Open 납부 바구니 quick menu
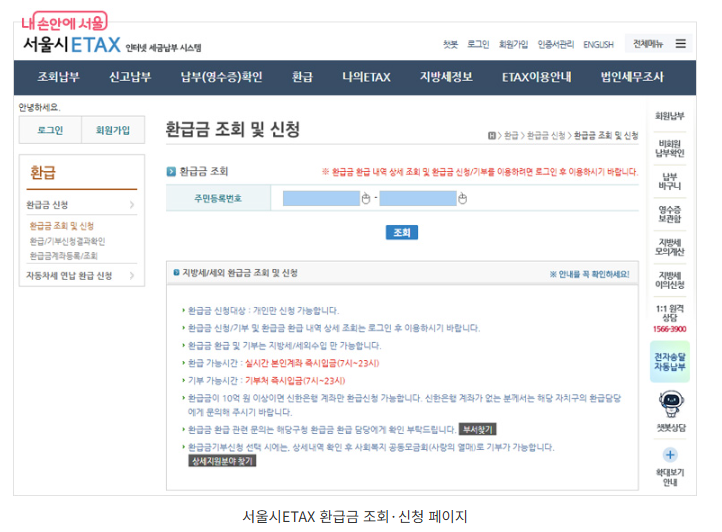Screen dimensions: 722x532 (x=670, y=181)
